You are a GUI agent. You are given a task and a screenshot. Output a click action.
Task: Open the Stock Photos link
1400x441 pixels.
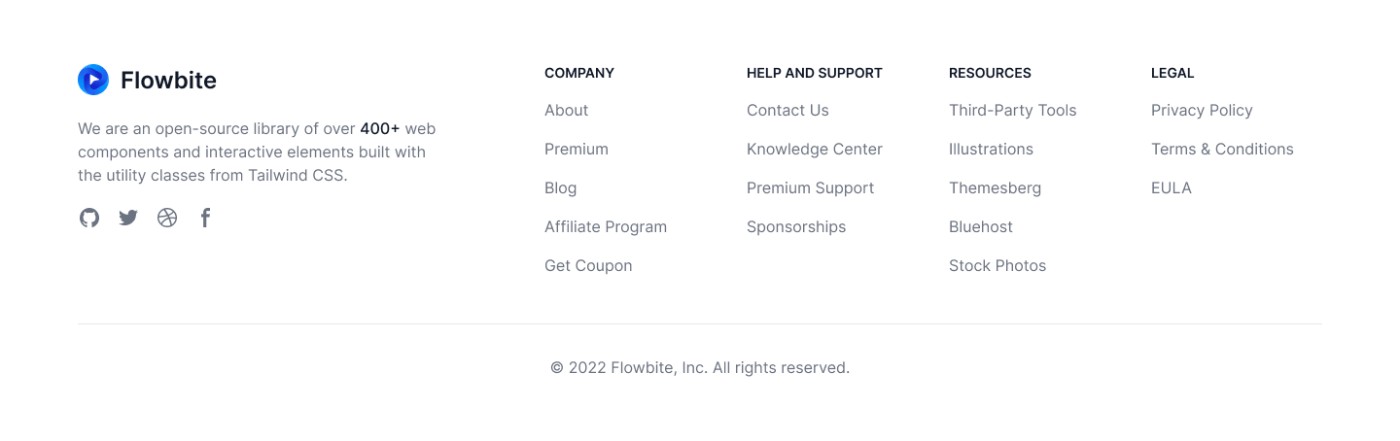click(997, 266)
